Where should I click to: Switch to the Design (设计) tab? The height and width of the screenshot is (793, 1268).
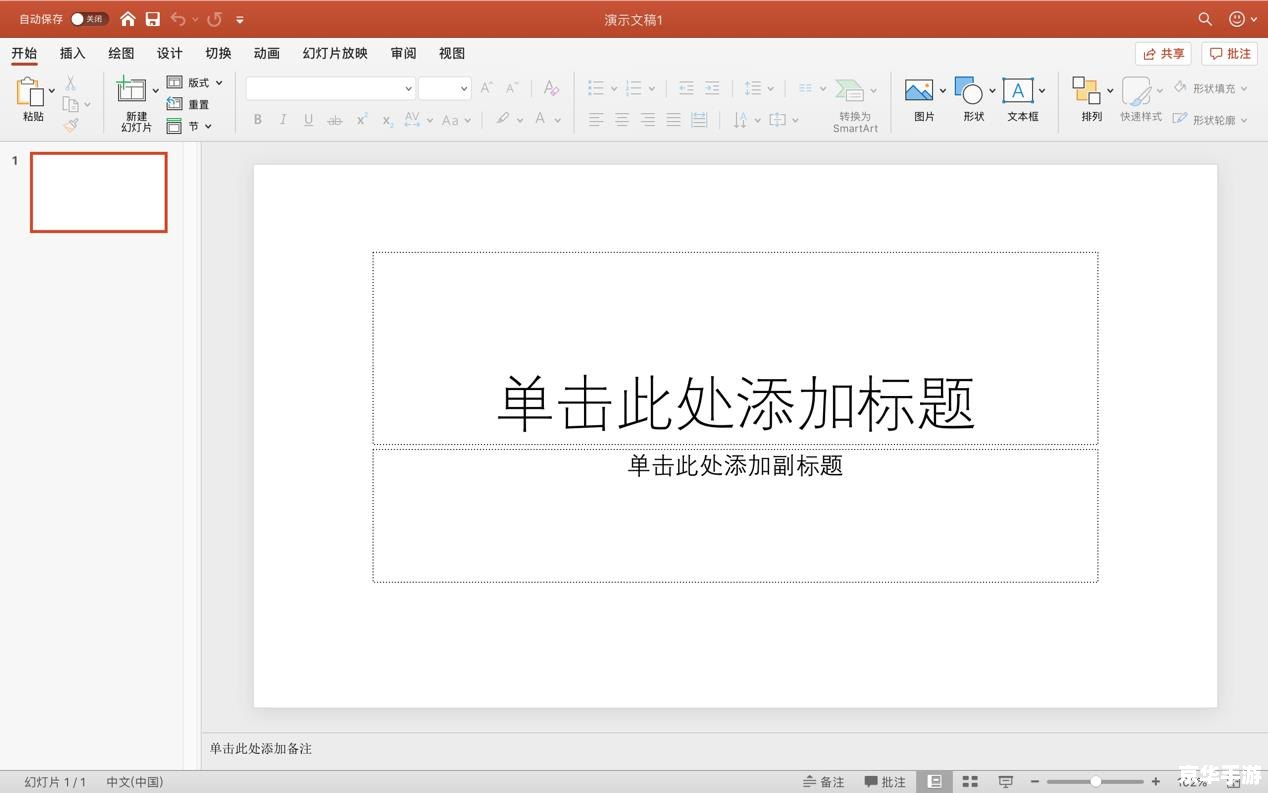[x=169, y=53]
